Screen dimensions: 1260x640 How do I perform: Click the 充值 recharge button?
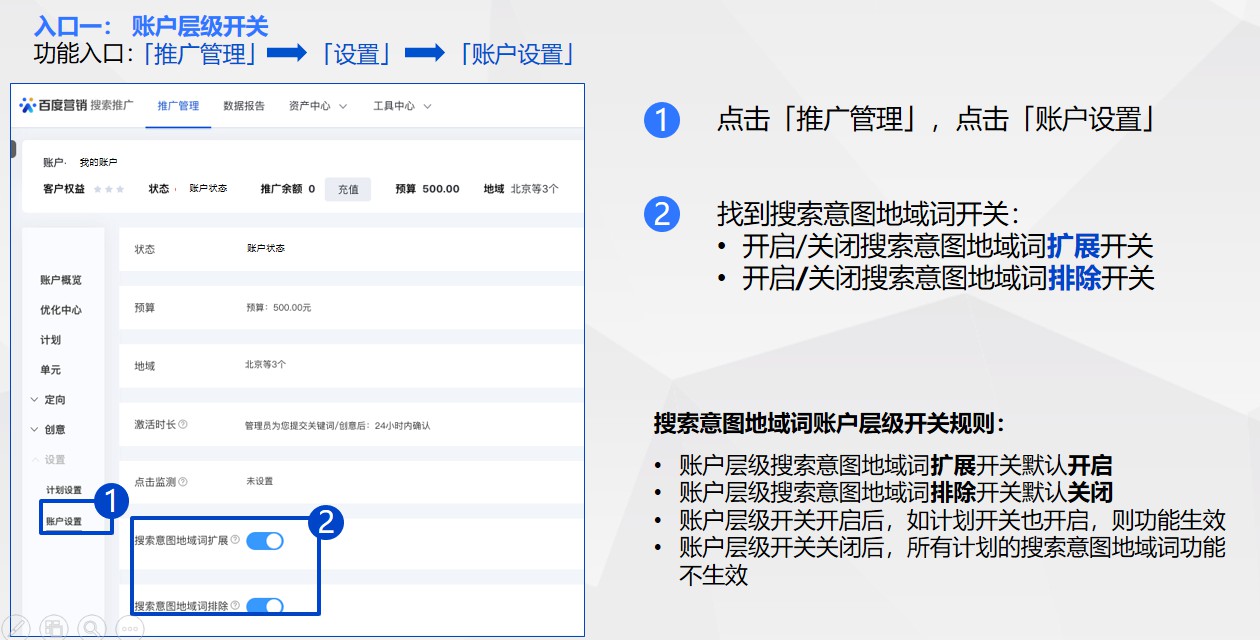point(348,189)
